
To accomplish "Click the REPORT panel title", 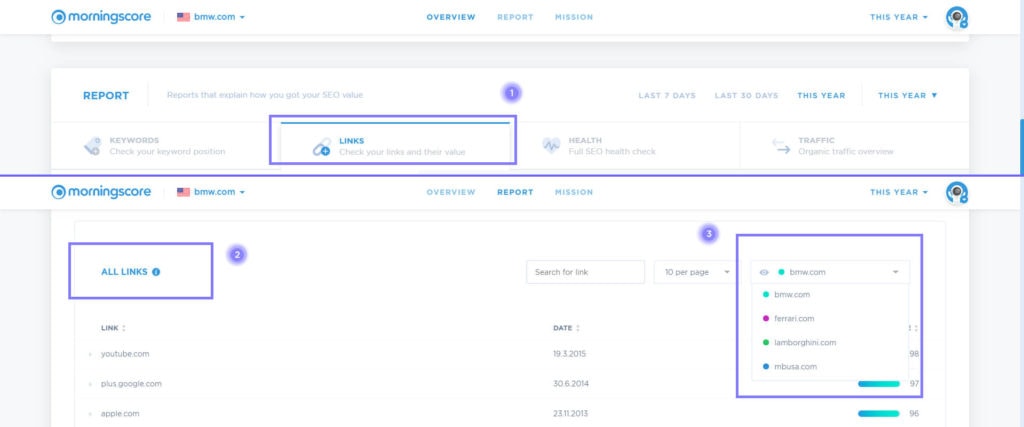I will [106, 96].
